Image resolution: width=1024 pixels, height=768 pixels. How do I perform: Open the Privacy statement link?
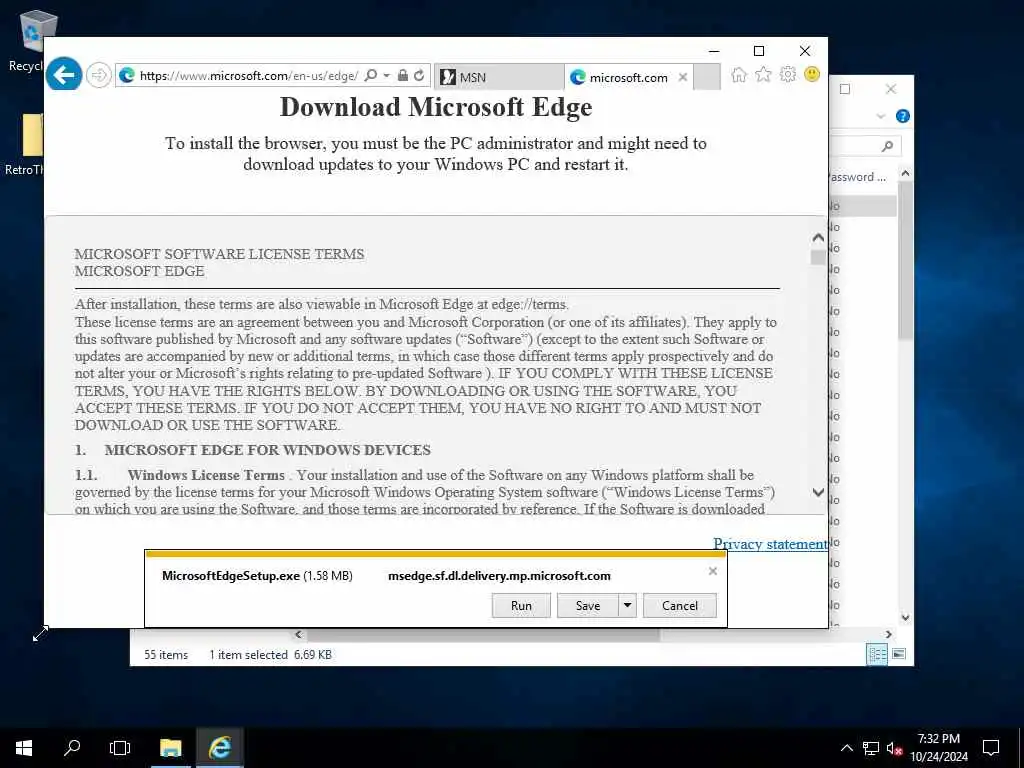(770, 544)
